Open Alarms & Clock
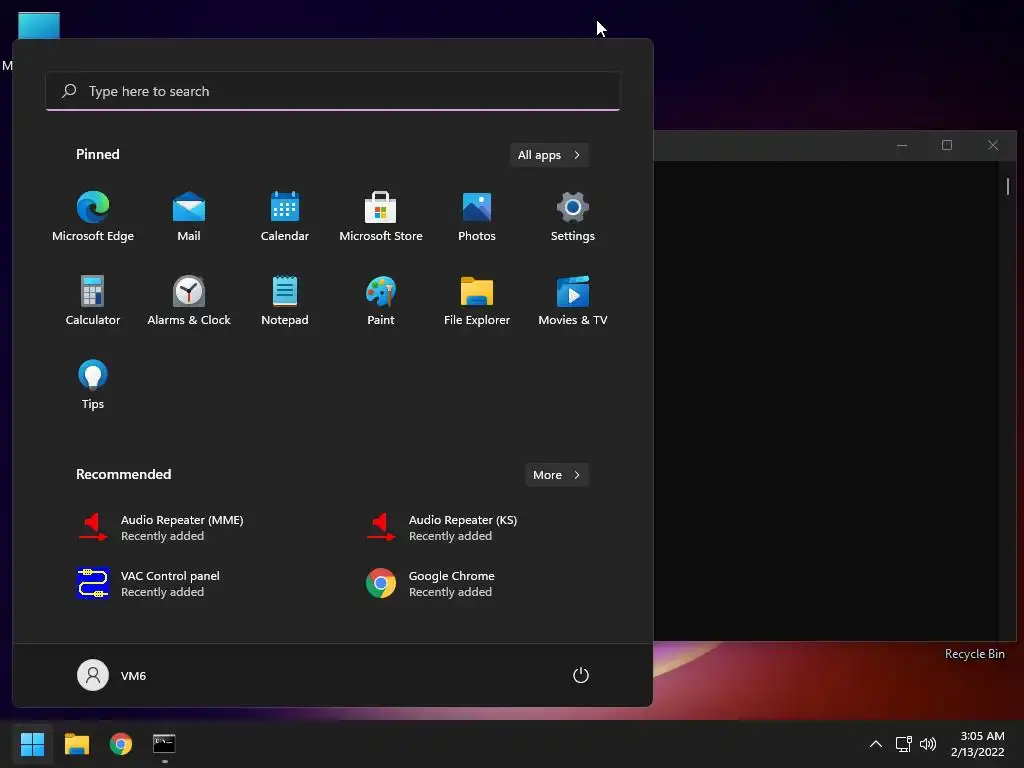Screen dimensions: 1024x768 [x=189, y=300]
